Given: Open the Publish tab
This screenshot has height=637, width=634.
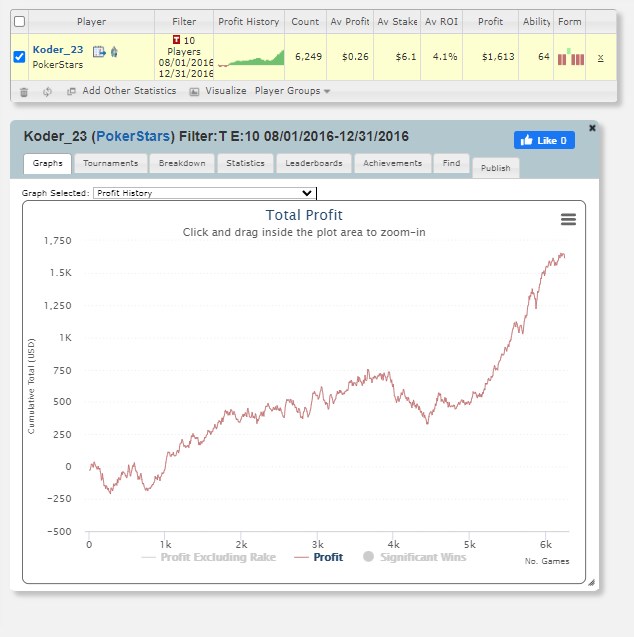Looking at the screenshot, I should pyautogui.click(x=496, y=168).
